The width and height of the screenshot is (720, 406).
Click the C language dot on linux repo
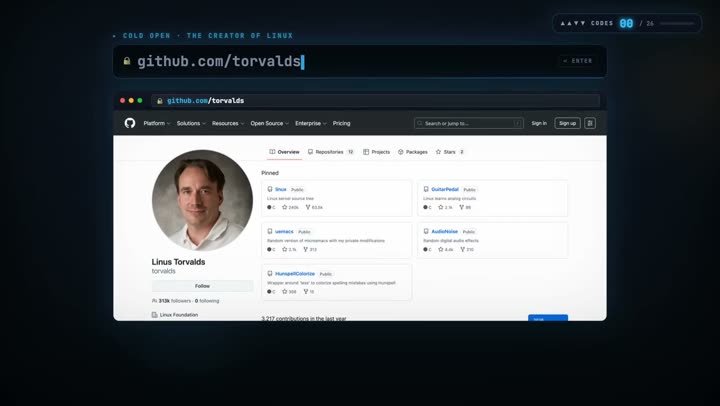[271, 208]
